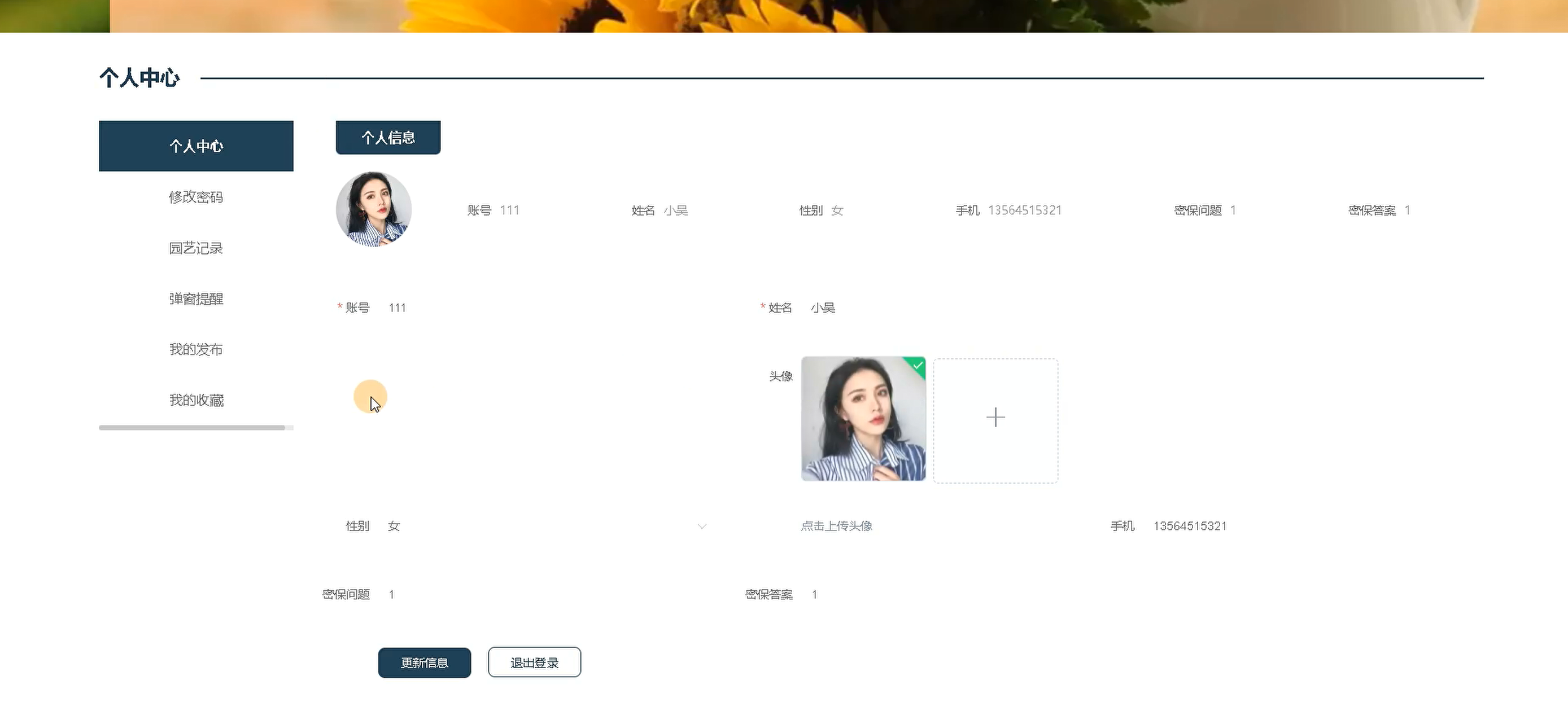Click the summary phone number 13564515321
Image resolution: width=1568 pixels, height=702 pixels.
pos(1024,210)
